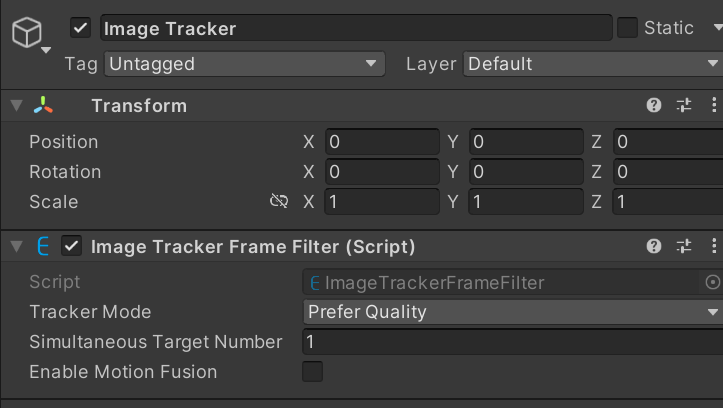Click the script object picker circle icon

pos(713,282)
